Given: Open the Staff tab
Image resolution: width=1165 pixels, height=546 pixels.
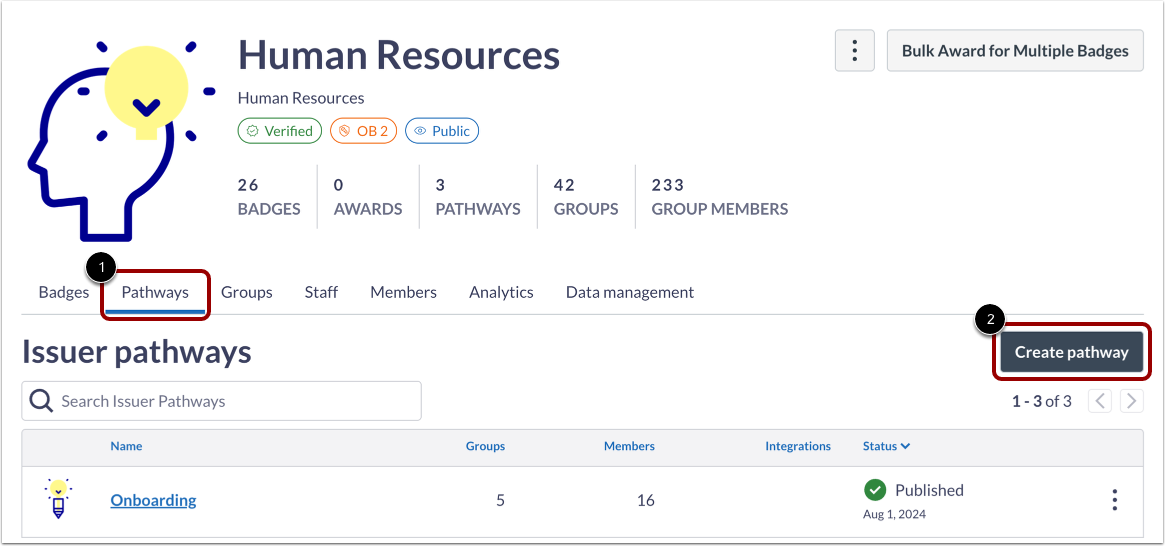Looking at the screenshot, I should [x=321, y=292].
